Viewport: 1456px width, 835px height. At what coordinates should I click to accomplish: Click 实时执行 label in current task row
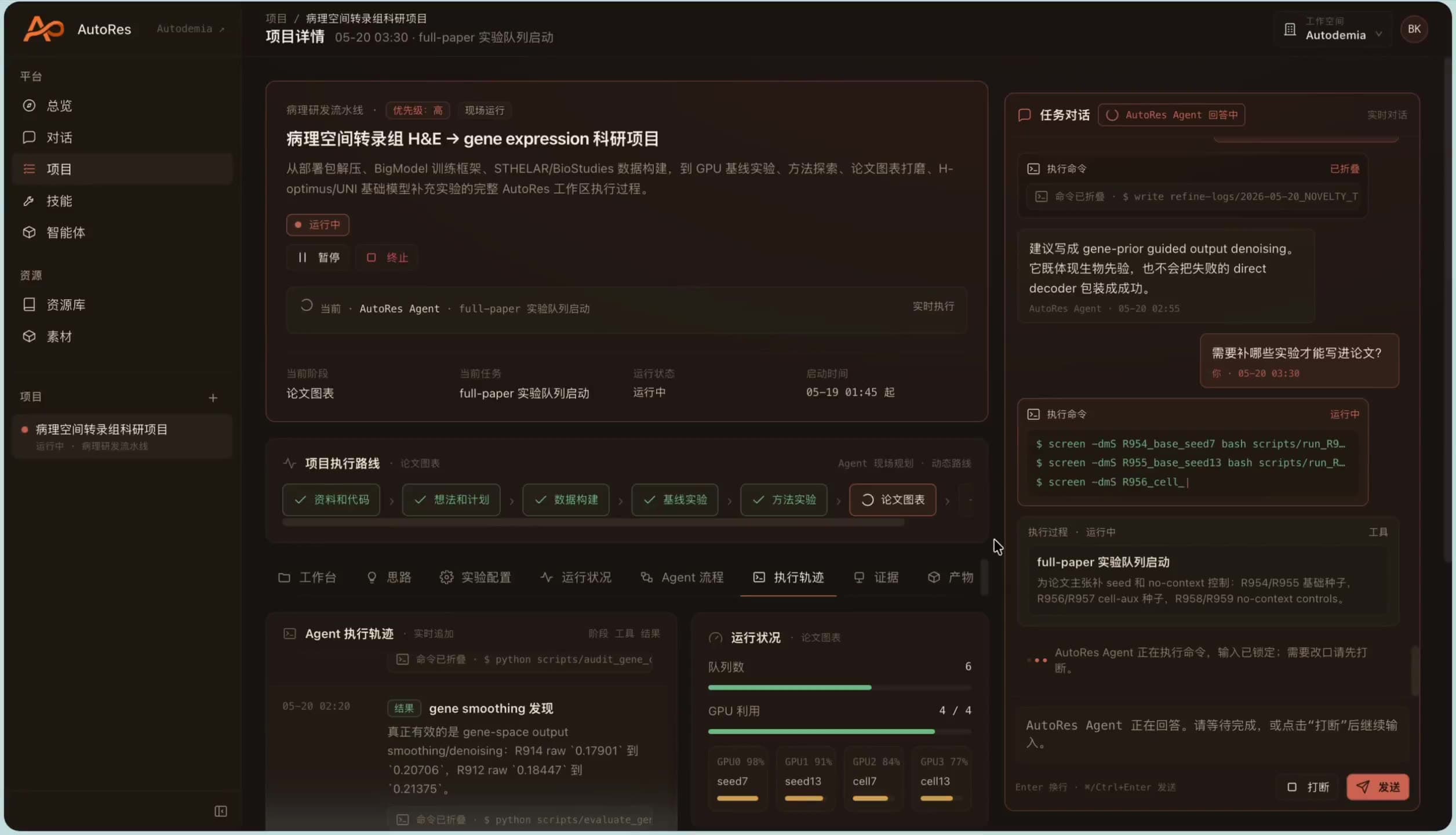point(933,306)
